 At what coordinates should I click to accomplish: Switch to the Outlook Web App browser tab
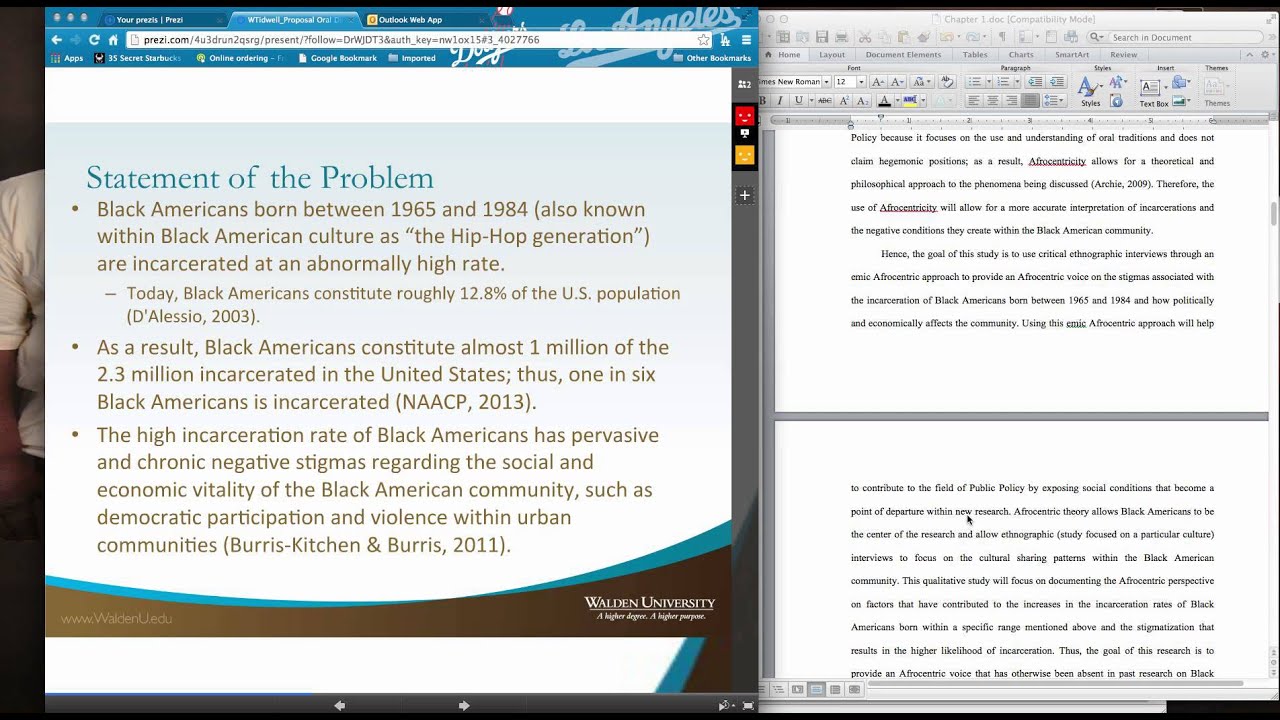(423, 19)
